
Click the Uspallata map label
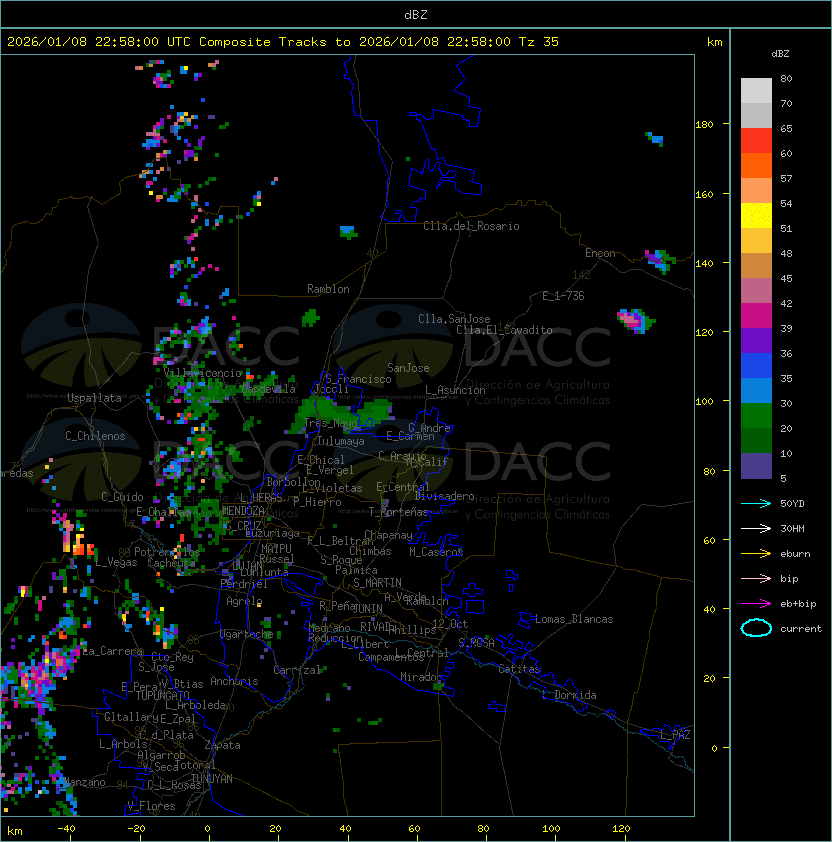(x=94, y=398)
